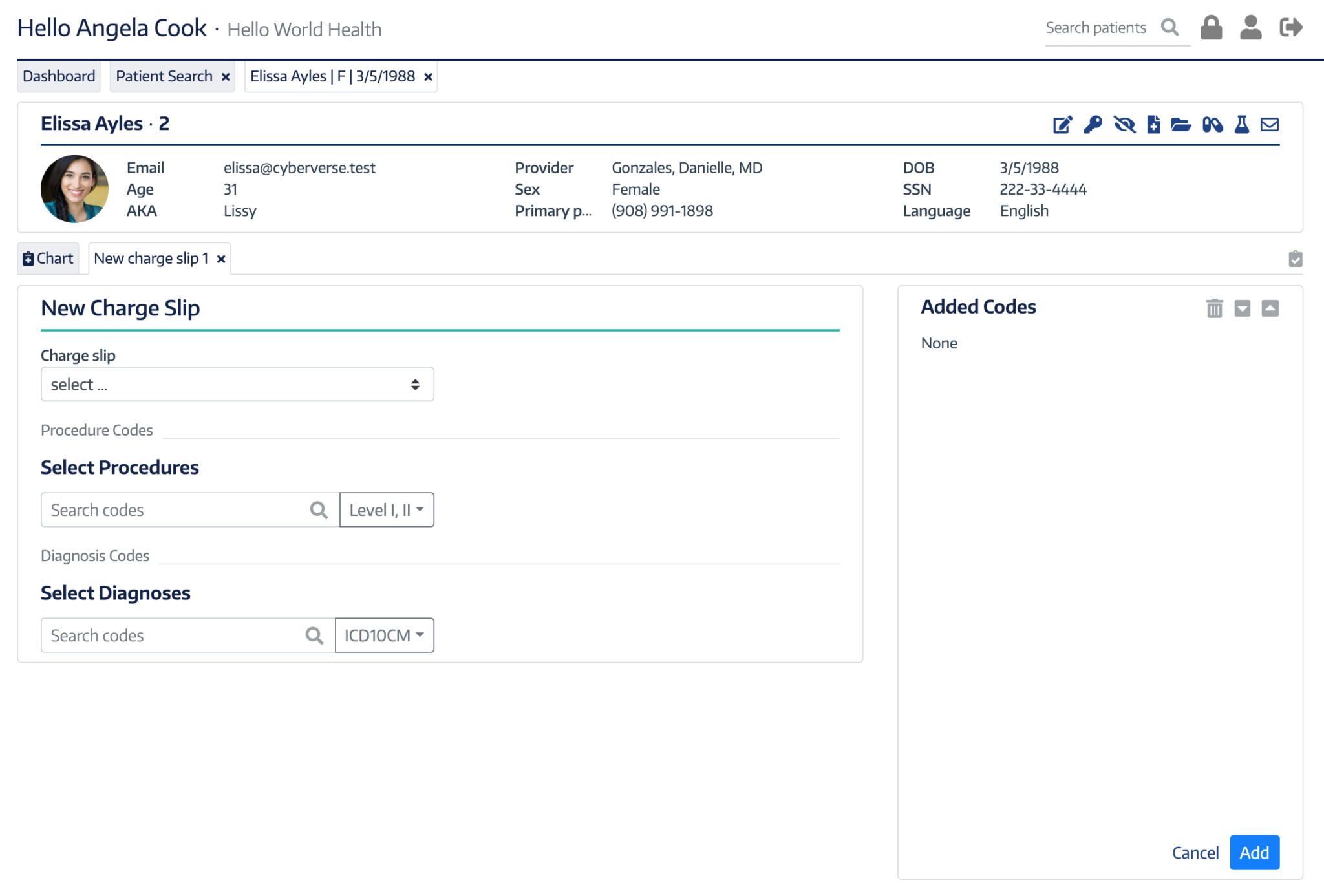Delete added codes with trash icon
Viewport: 1324px width, 896px height.
tap(1215, 308)
